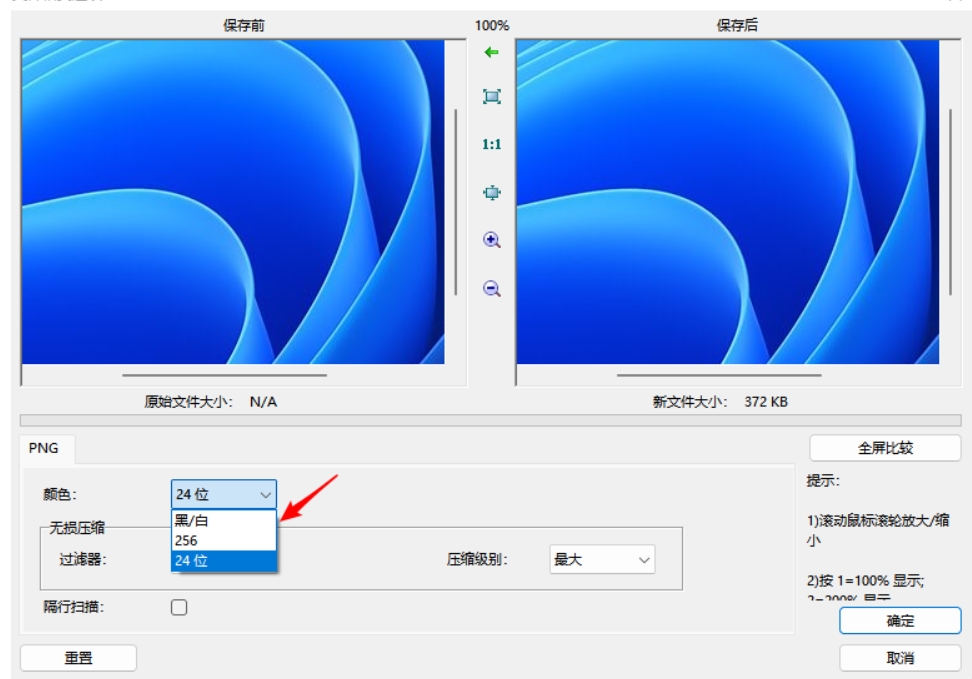972x679 pixels.
Task: Click the 保存后 preview image
Action: (x=728, y=202)
